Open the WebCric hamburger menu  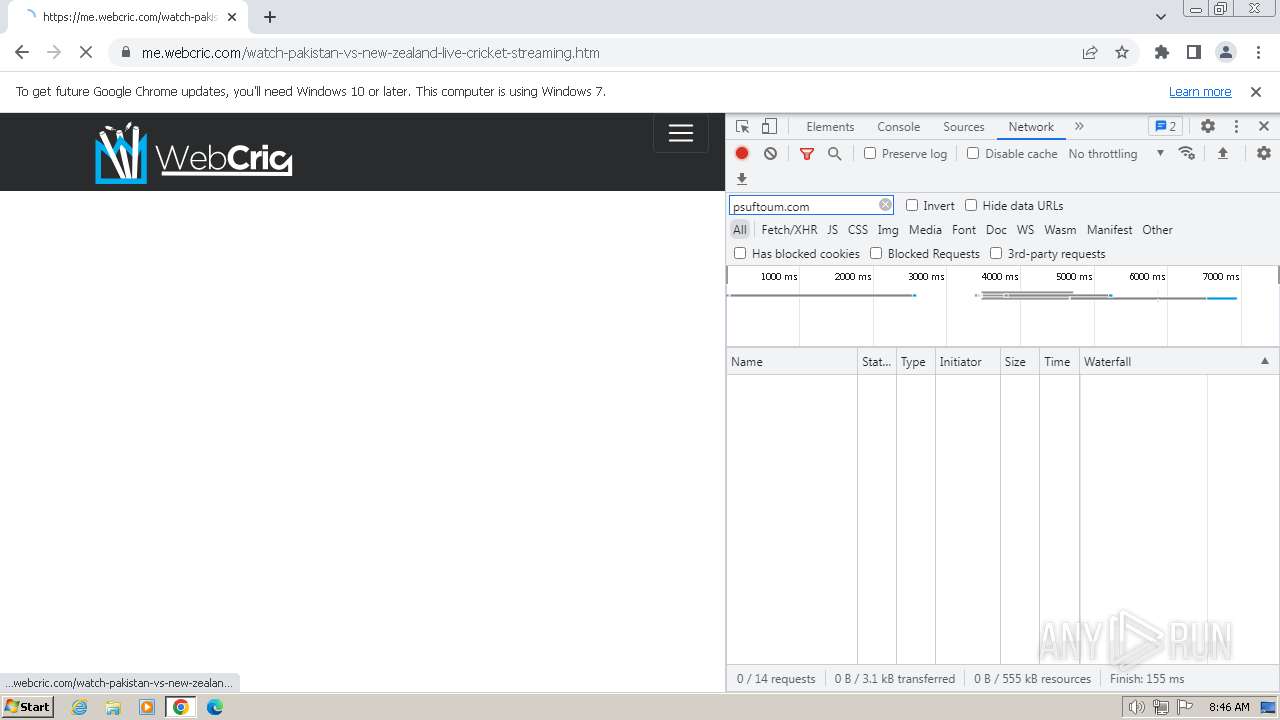point(681,134)
